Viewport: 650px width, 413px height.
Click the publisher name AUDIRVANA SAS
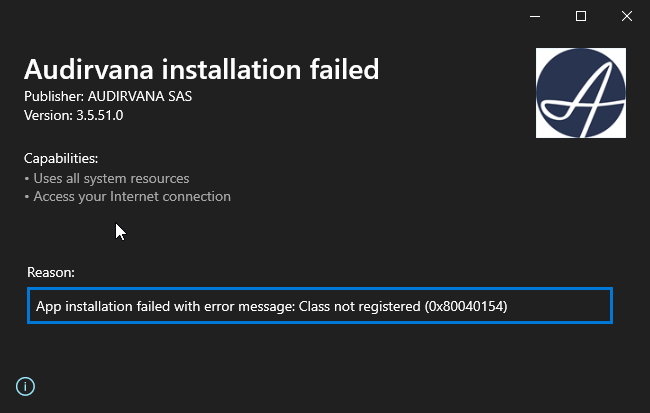coord(140,96)
